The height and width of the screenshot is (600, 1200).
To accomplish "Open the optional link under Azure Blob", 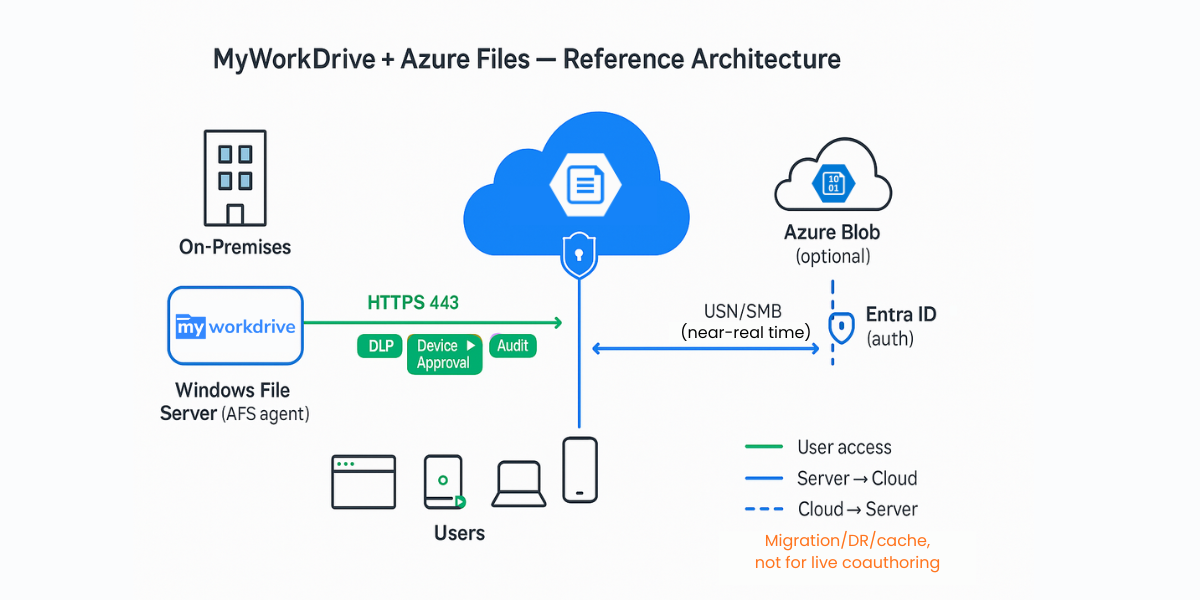I will (831, 256).
